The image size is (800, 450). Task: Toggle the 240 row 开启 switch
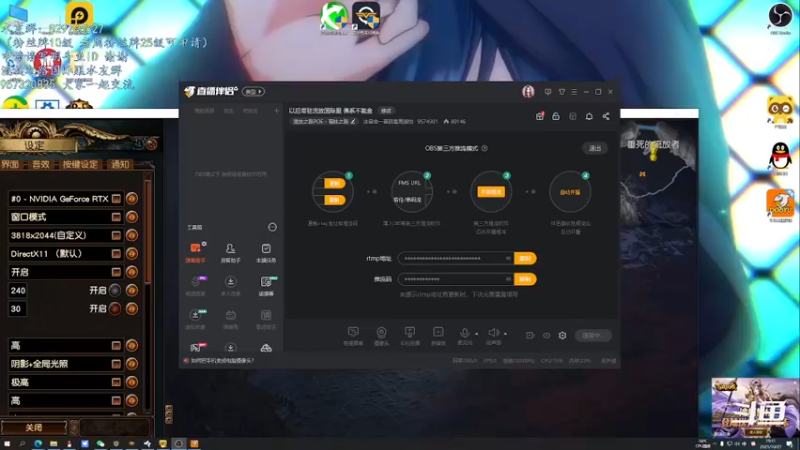(115, 290)
